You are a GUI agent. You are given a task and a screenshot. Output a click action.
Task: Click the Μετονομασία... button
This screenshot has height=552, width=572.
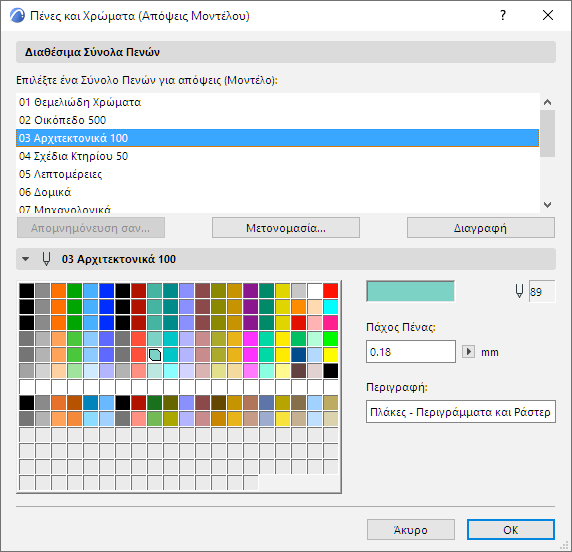pos(286,228)
